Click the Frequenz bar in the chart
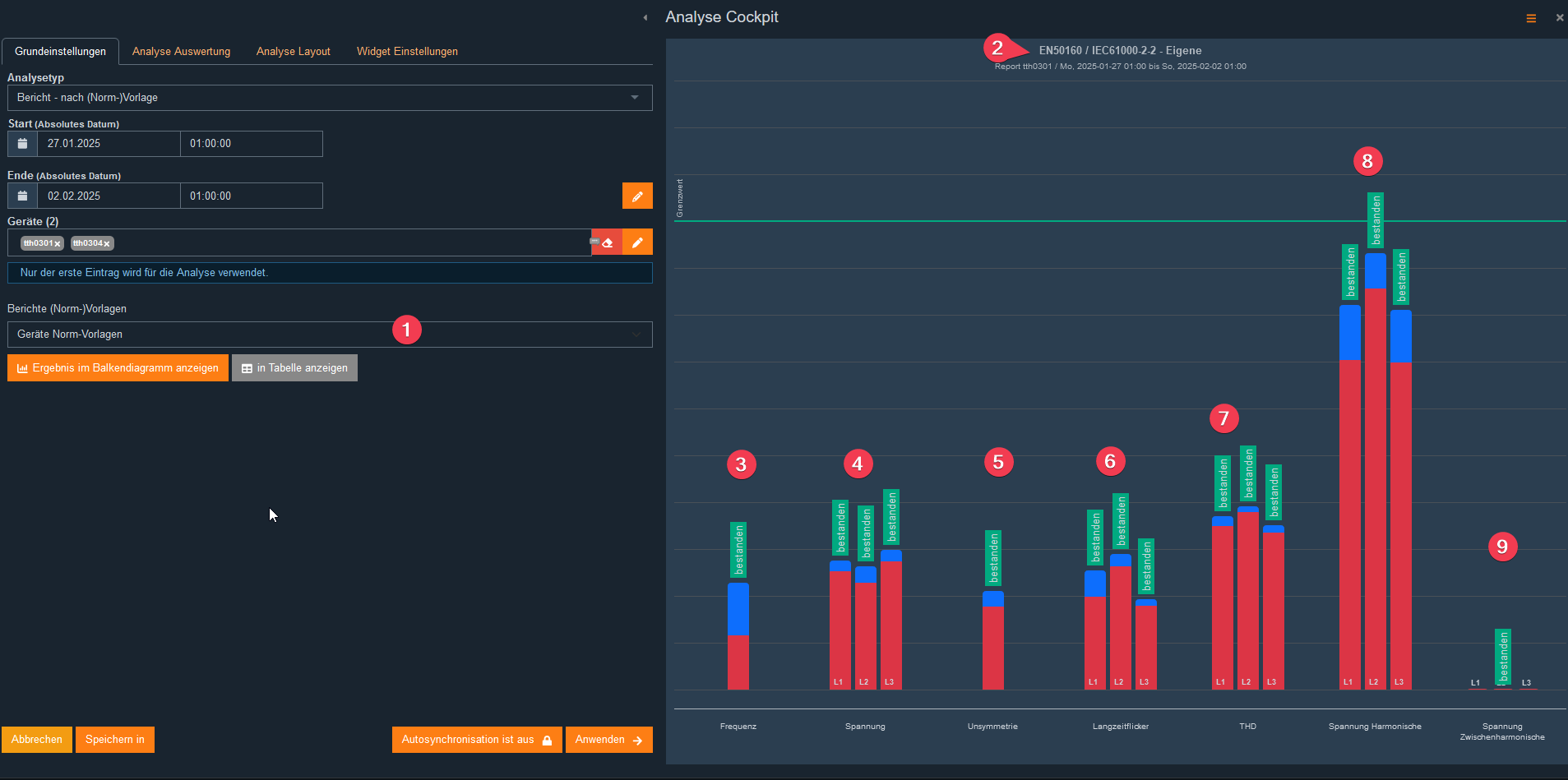 coord(738,637)
